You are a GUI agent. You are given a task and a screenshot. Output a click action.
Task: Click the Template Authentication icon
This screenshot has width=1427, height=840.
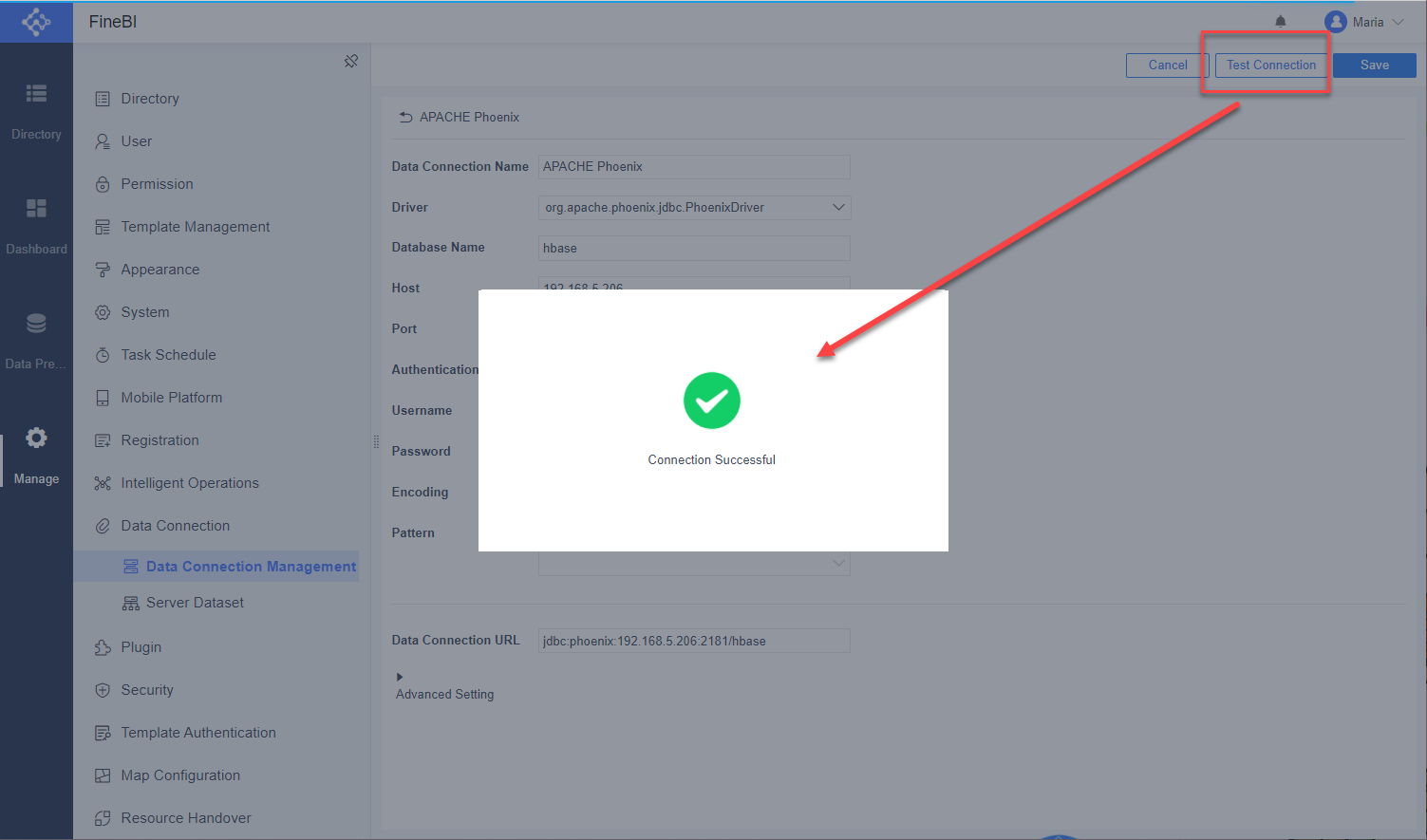[103, 733]
